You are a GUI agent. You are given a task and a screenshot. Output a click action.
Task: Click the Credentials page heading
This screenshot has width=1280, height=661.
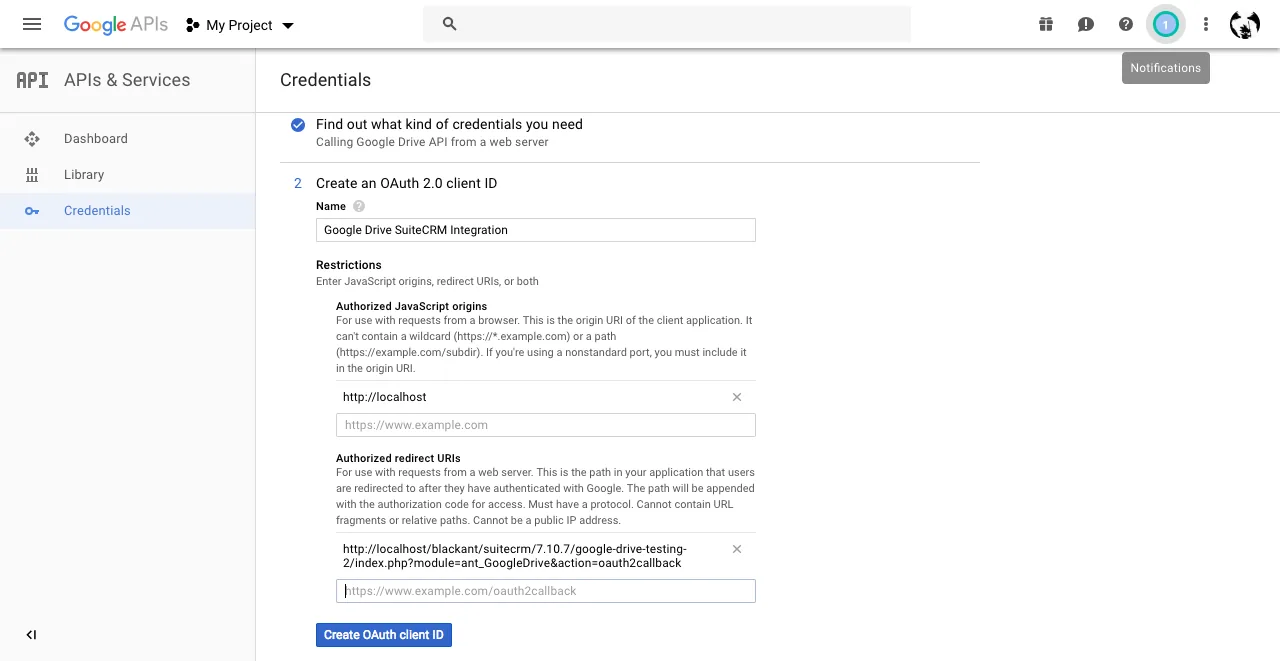click(325, 80)
